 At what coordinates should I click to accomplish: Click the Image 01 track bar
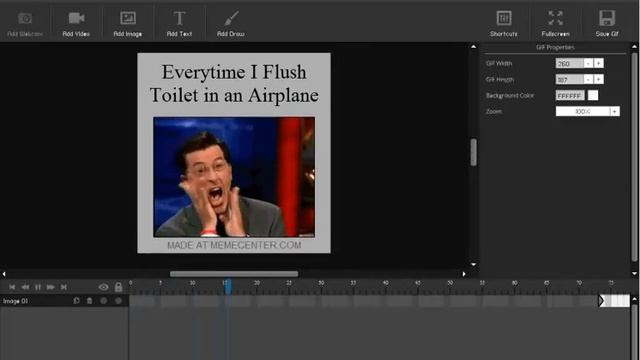pyautogui.click(x=364, y=301)
